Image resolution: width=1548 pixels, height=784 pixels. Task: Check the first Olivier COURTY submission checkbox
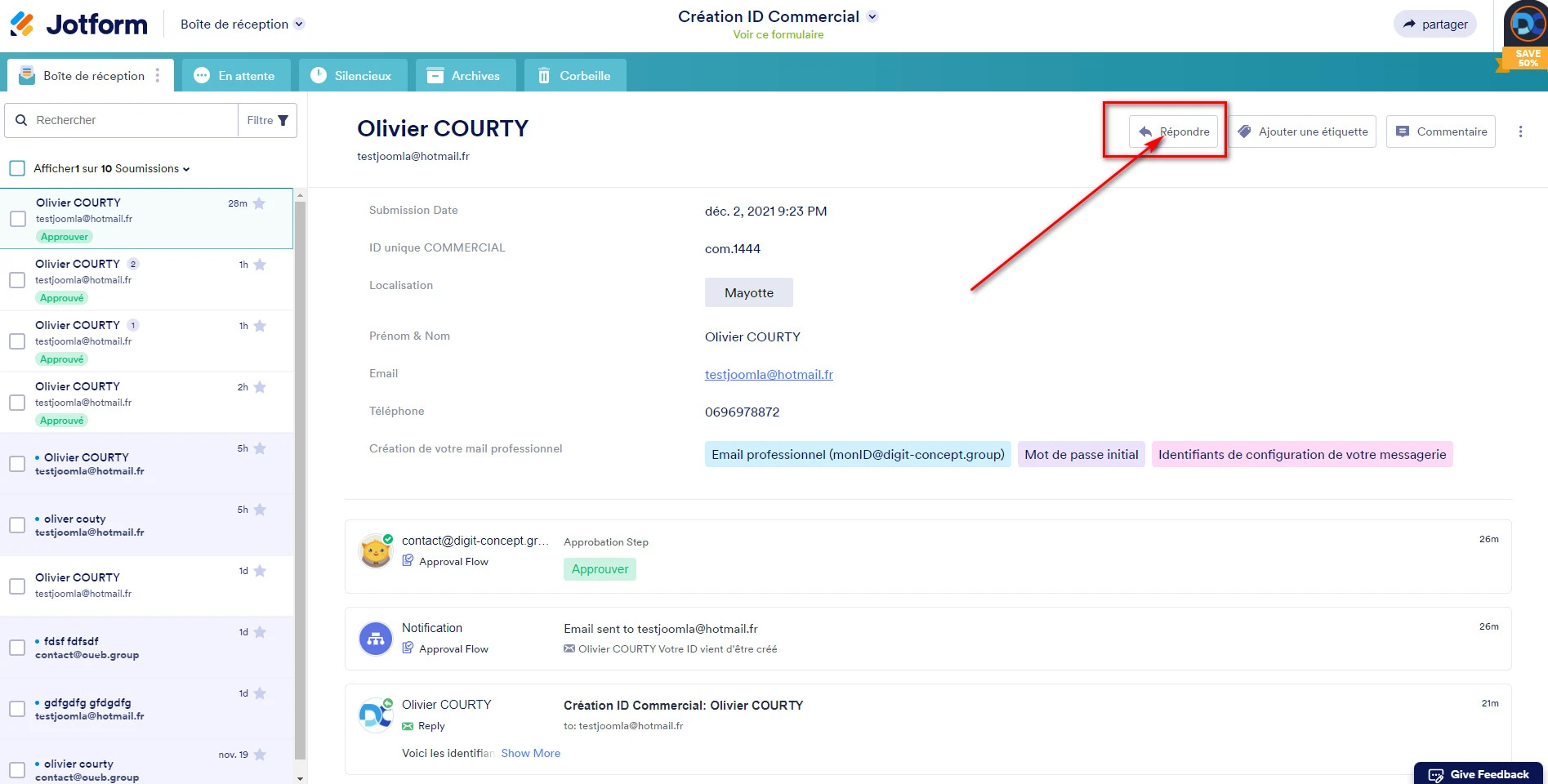point(18,219)
